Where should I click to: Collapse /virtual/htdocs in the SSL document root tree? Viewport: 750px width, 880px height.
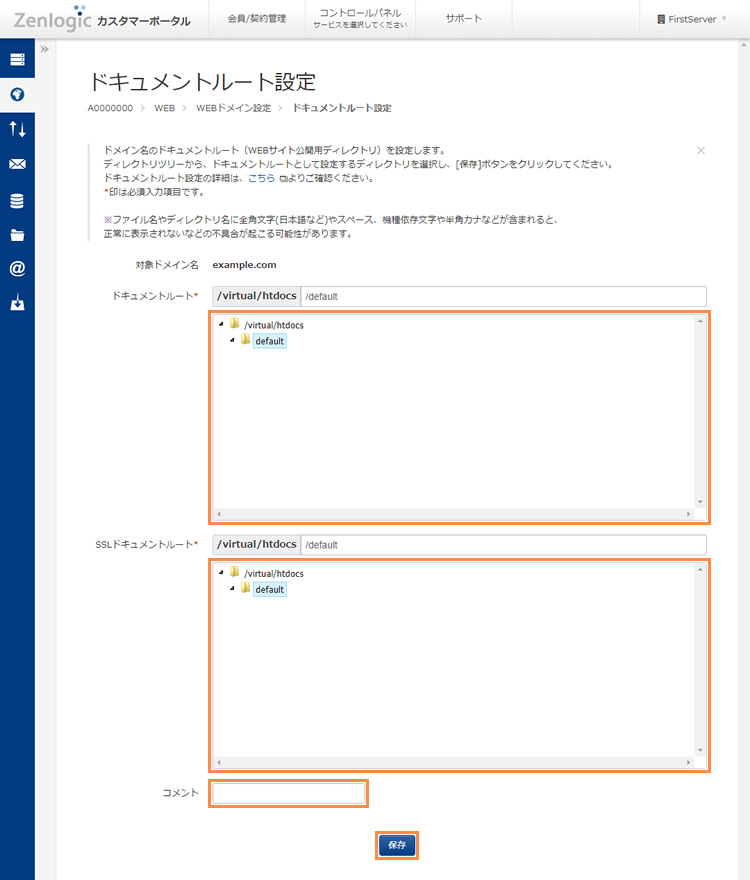(220, 572)
